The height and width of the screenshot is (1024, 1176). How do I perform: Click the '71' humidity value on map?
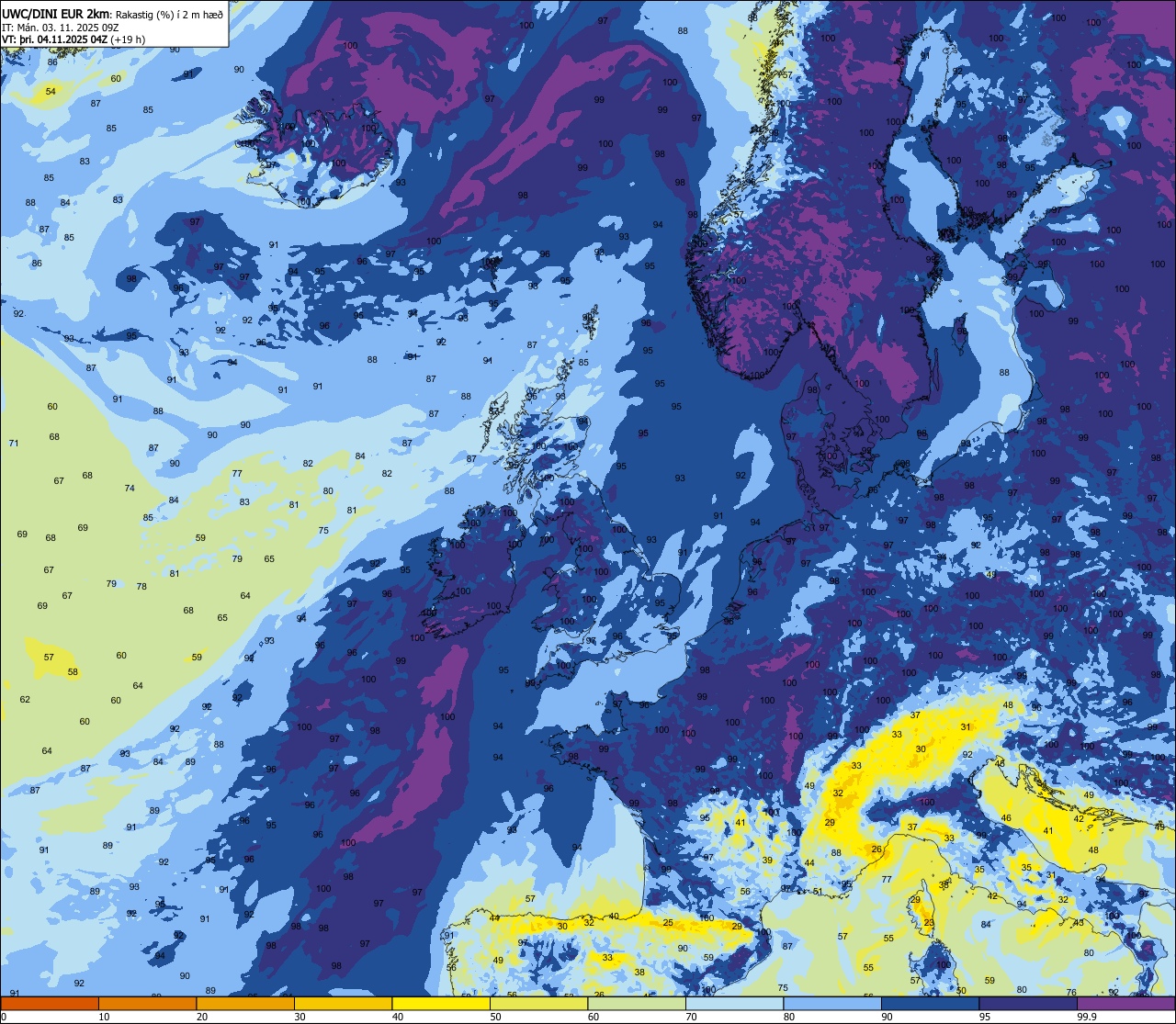click(x=14, y=444)
